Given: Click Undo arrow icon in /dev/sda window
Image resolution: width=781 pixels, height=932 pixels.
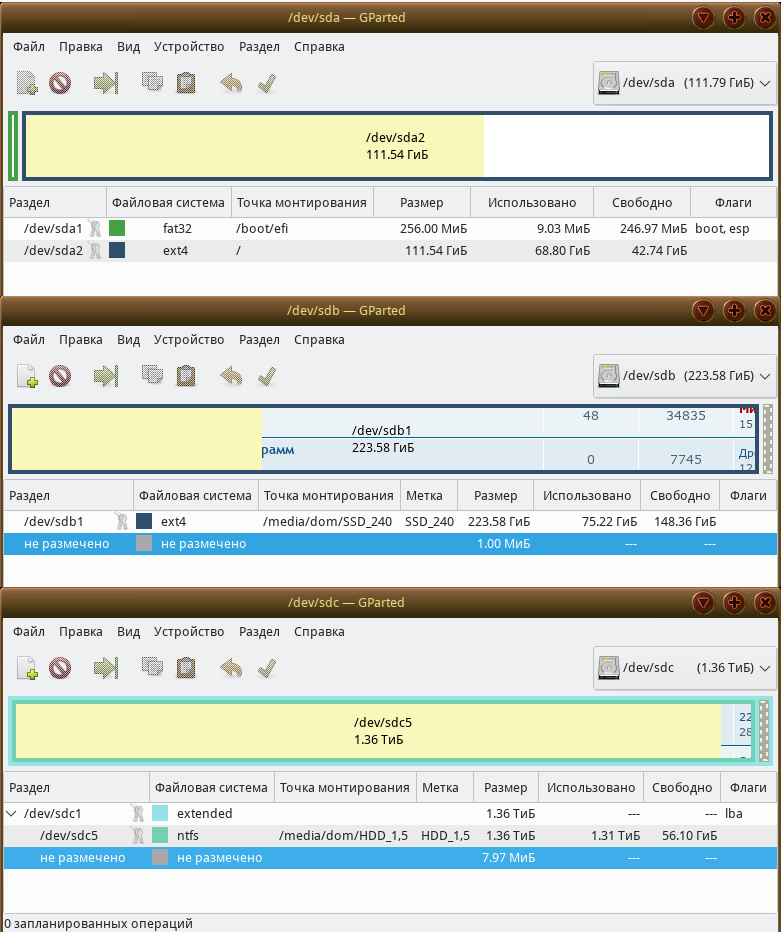Looking at the screenshot, I should (231, 83).
